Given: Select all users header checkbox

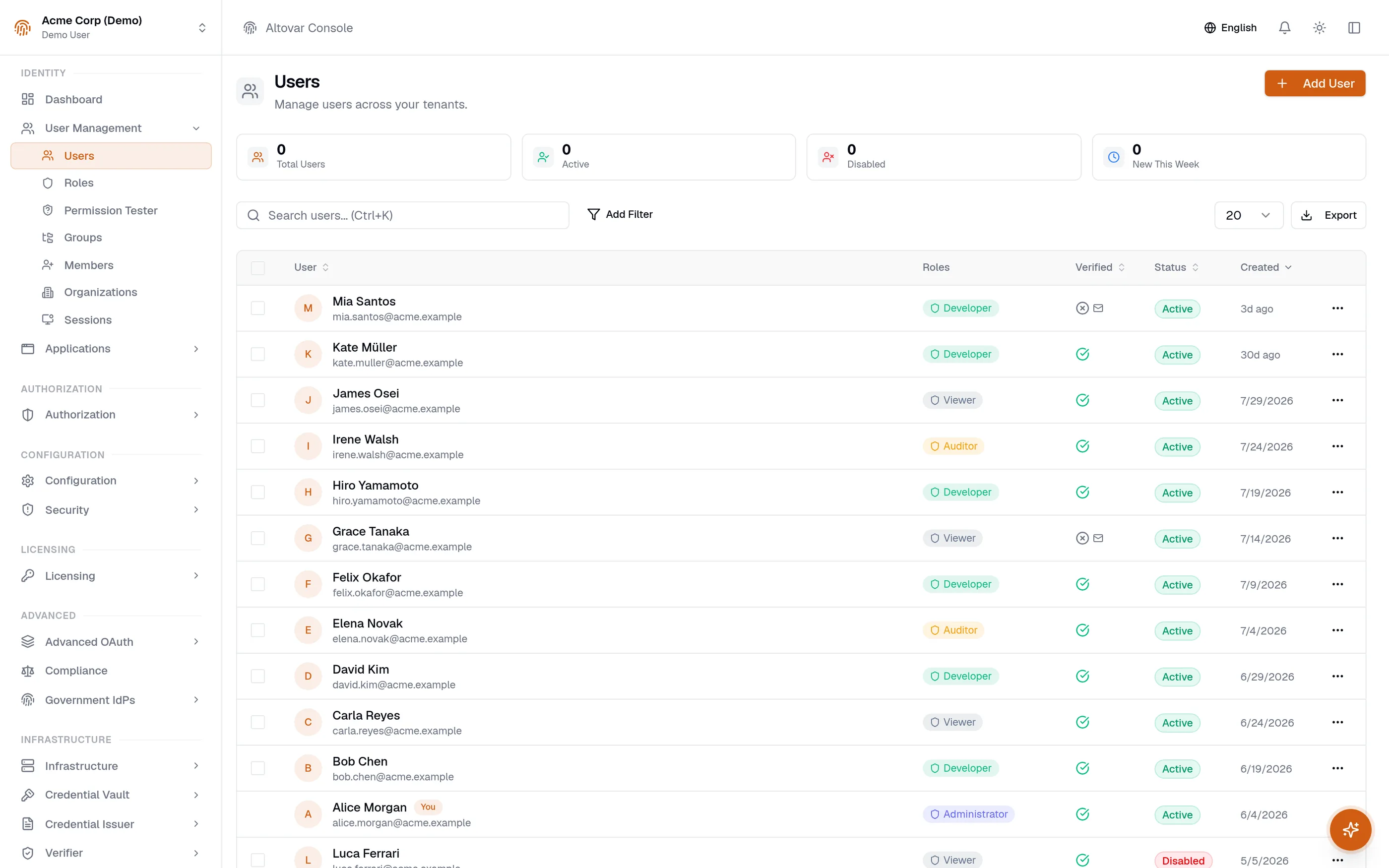Looking at the screenshot, I should click(258, 267).
